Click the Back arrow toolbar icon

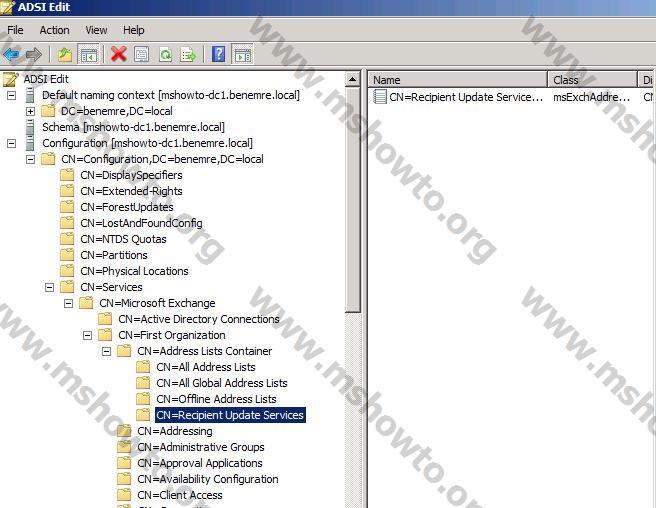click(11, 54)
